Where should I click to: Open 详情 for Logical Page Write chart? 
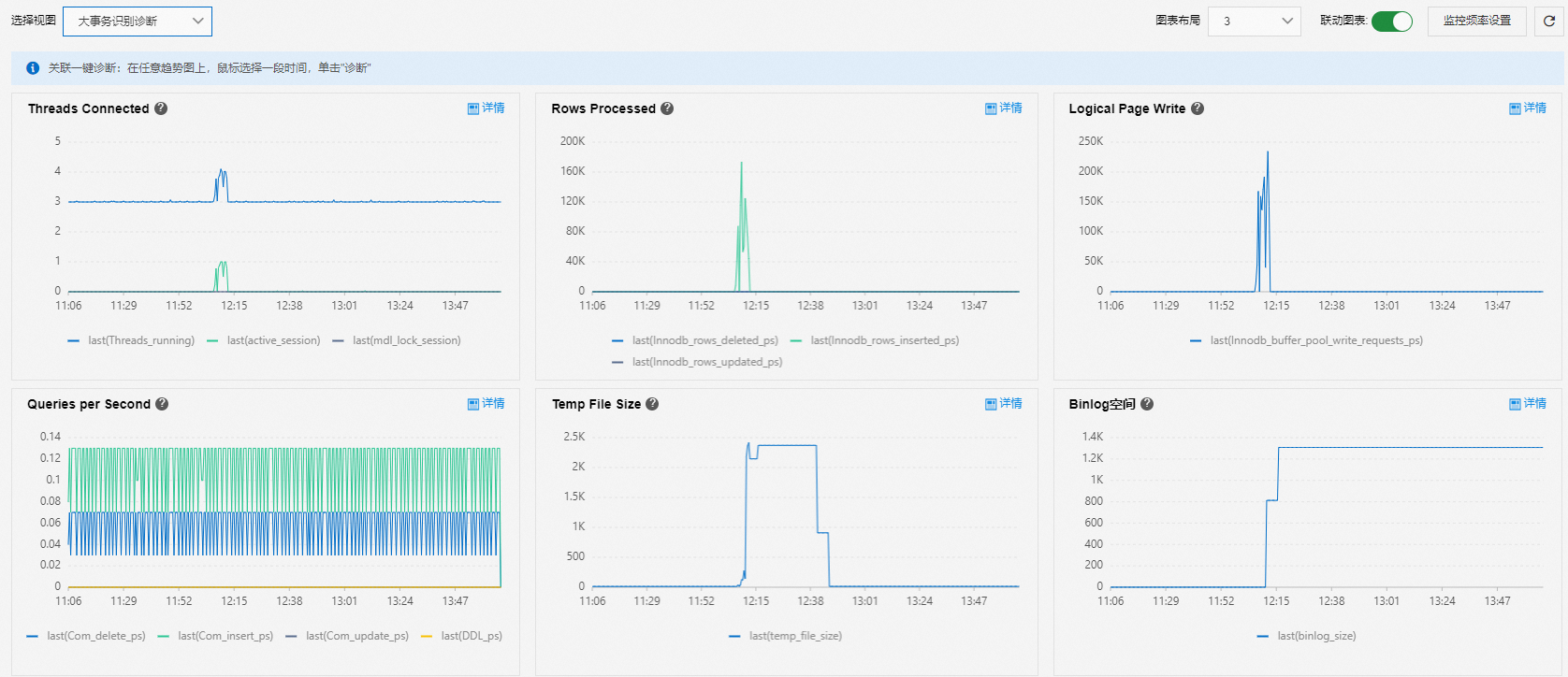(1528, 108)
